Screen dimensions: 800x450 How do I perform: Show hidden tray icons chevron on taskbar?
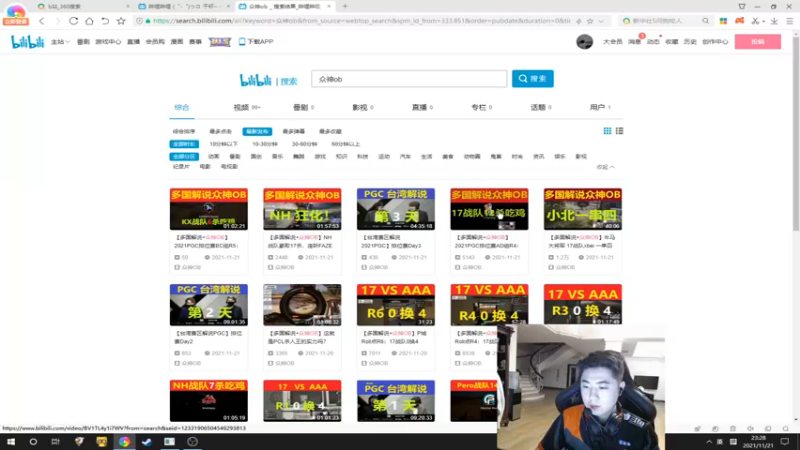(709, 442)
